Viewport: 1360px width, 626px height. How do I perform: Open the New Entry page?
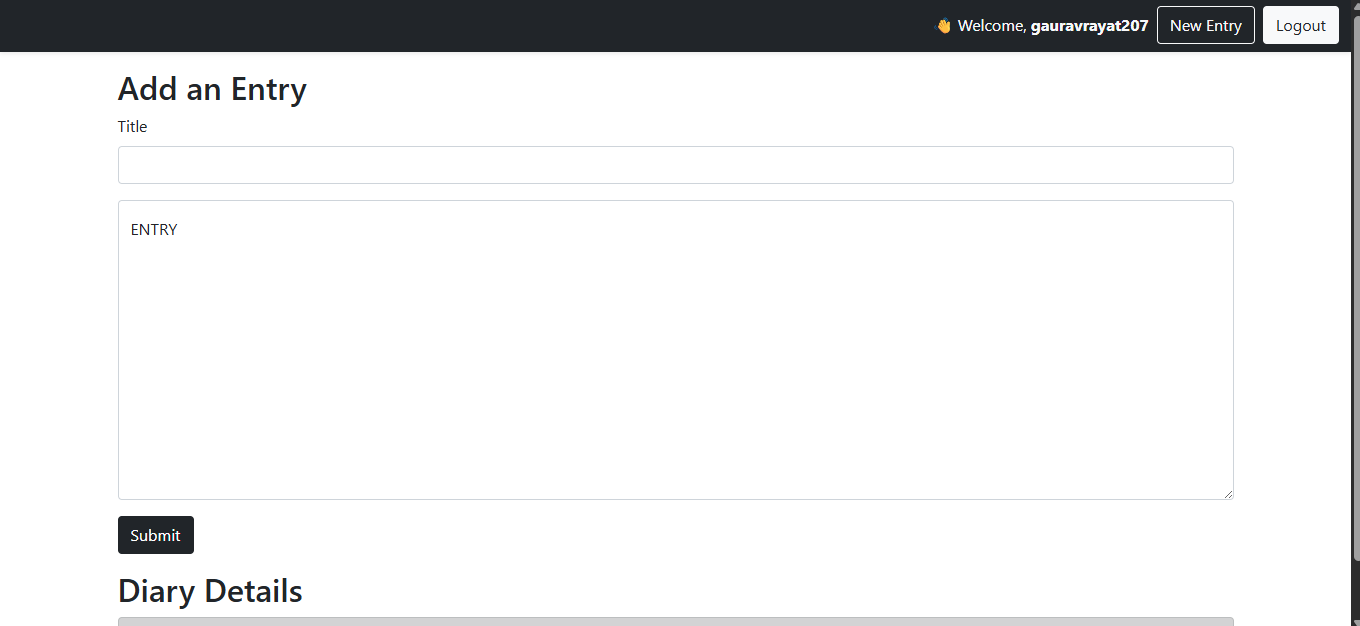pyautogui.click(x=1205, y=25)
